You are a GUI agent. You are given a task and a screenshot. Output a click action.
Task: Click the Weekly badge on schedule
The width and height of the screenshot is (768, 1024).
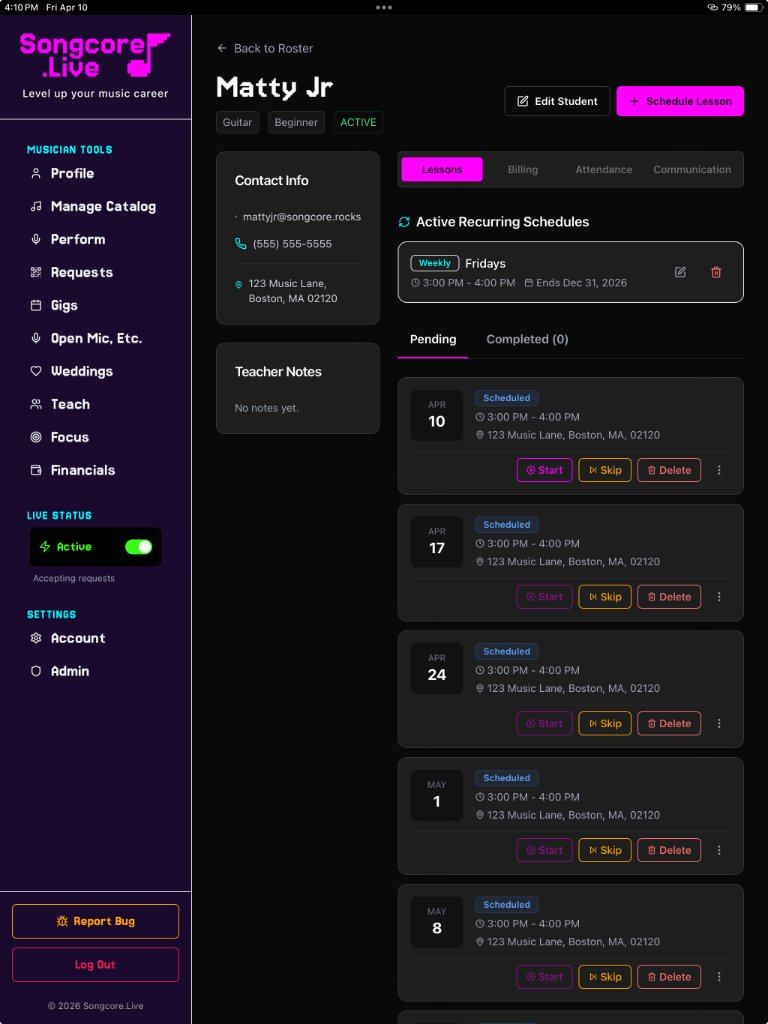point(435,263)
